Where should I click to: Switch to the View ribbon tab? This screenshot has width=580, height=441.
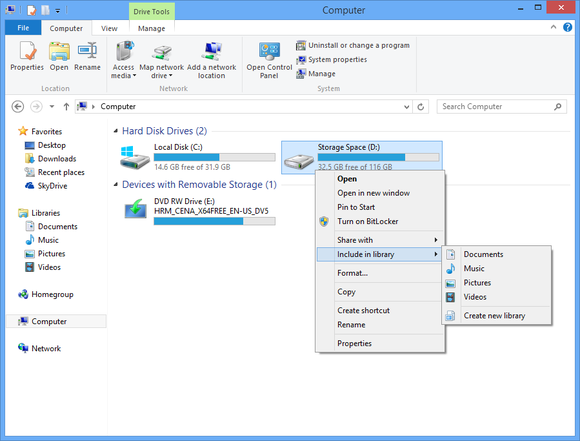[109, 28]
